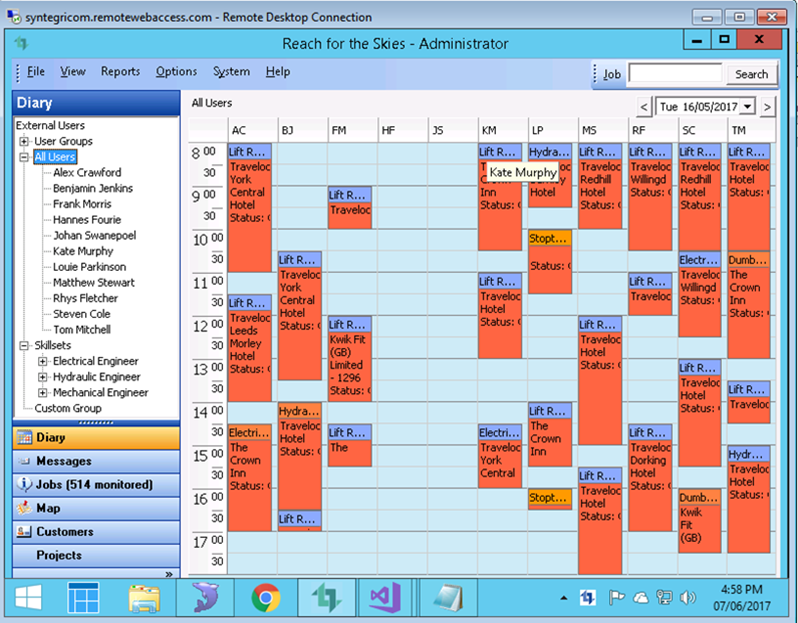The width and height of the screenshot is (798, 623).
Task: Expand the Hydraulic Engineer node
Action: 43,377
